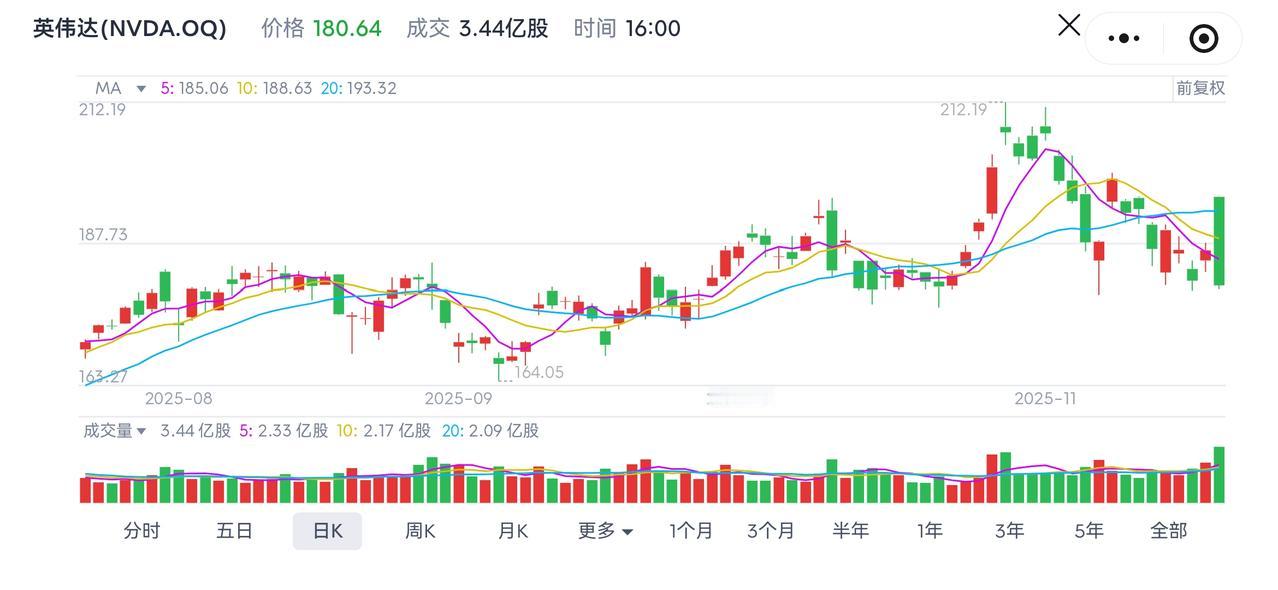Tap the circular target icon at top right
The image size is (1278, 590).
(1203, 39)
